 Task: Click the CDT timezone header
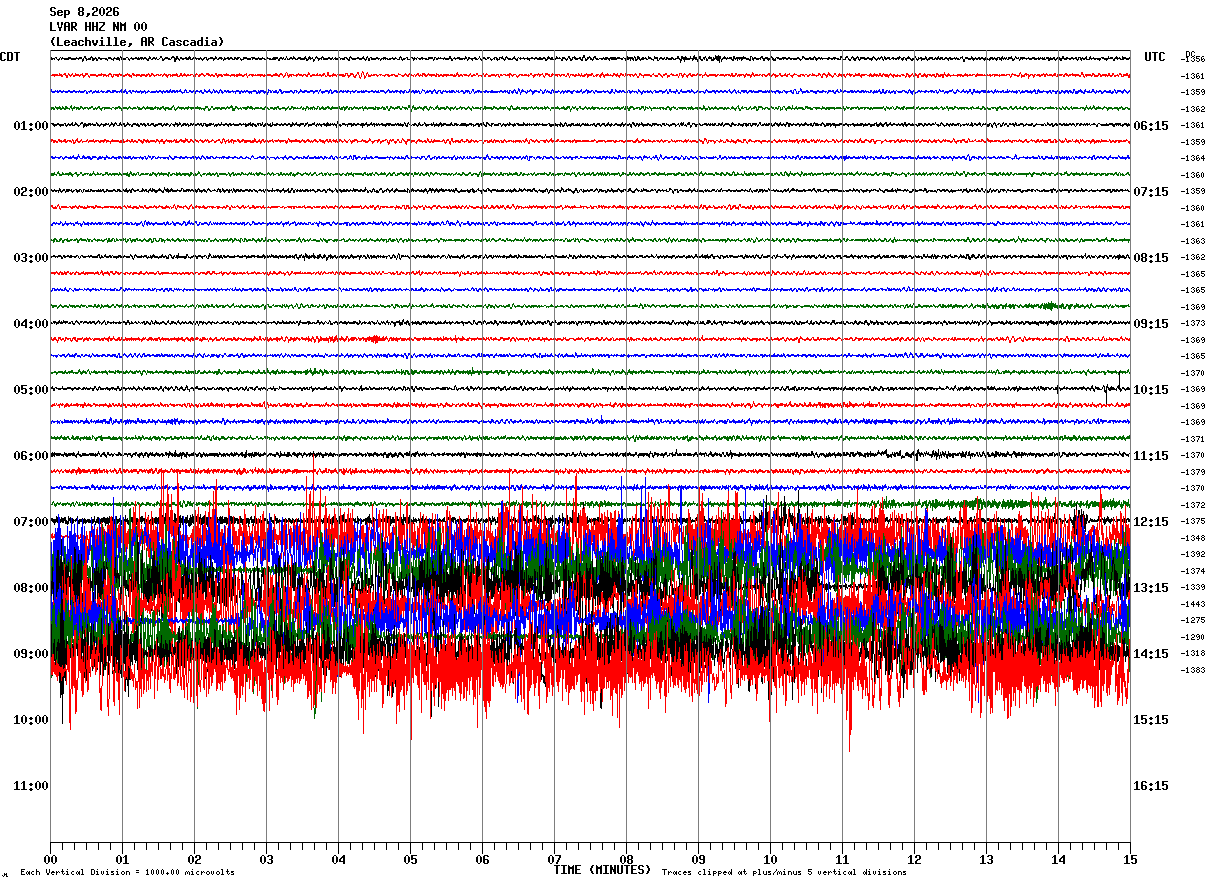[x=10, y=57]
